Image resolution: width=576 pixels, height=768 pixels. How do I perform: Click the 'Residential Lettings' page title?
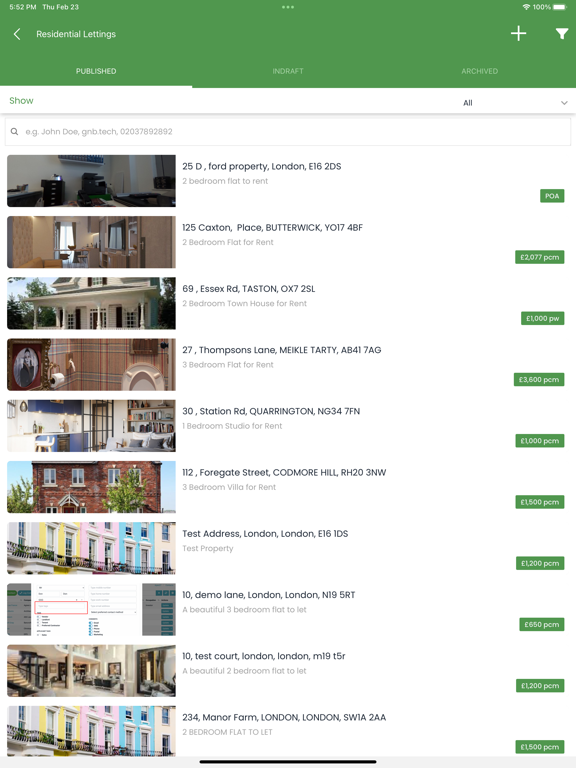pyautogui.click(x=76, y=34)
